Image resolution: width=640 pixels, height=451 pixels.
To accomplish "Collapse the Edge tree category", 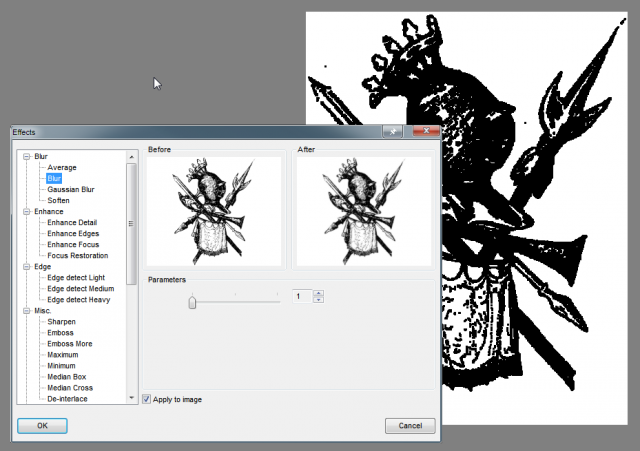I will (x=27, y=267).
